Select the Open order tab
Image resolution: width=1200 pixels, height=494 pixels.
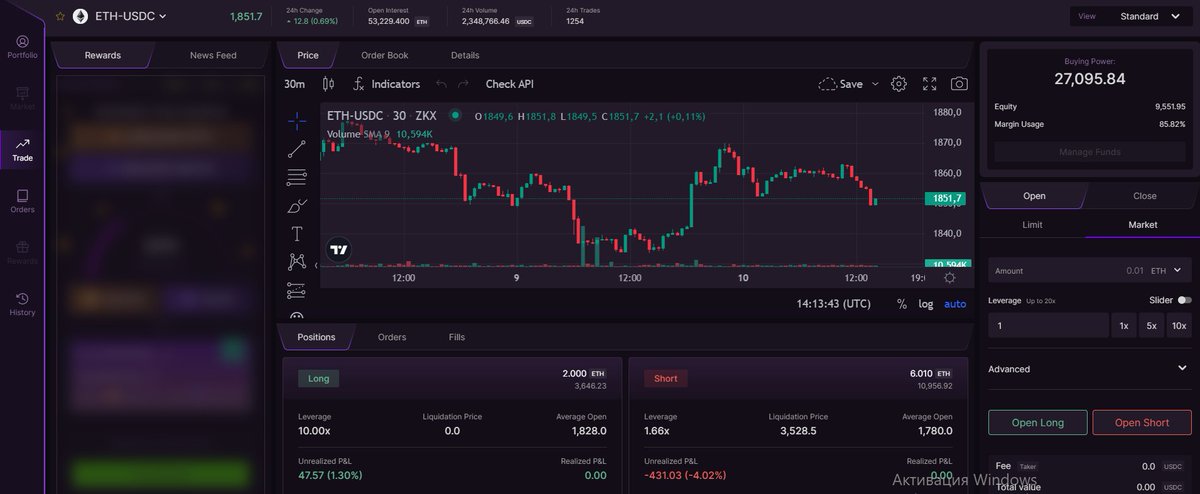click(1034, 196)
